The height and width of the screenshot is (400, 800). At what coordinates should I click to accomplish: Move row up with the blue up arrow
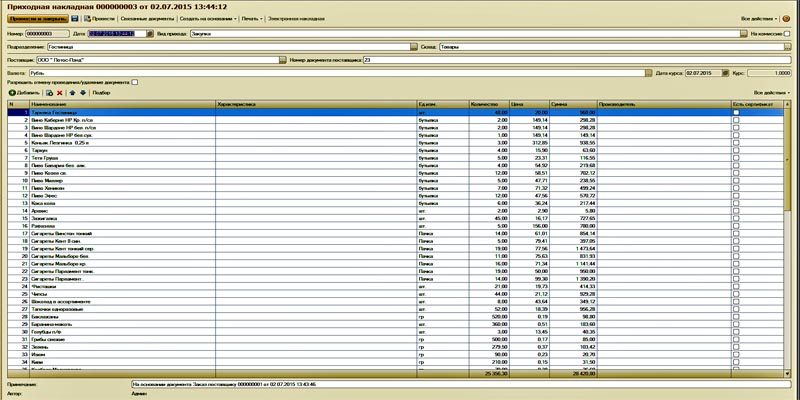[71, 92]
